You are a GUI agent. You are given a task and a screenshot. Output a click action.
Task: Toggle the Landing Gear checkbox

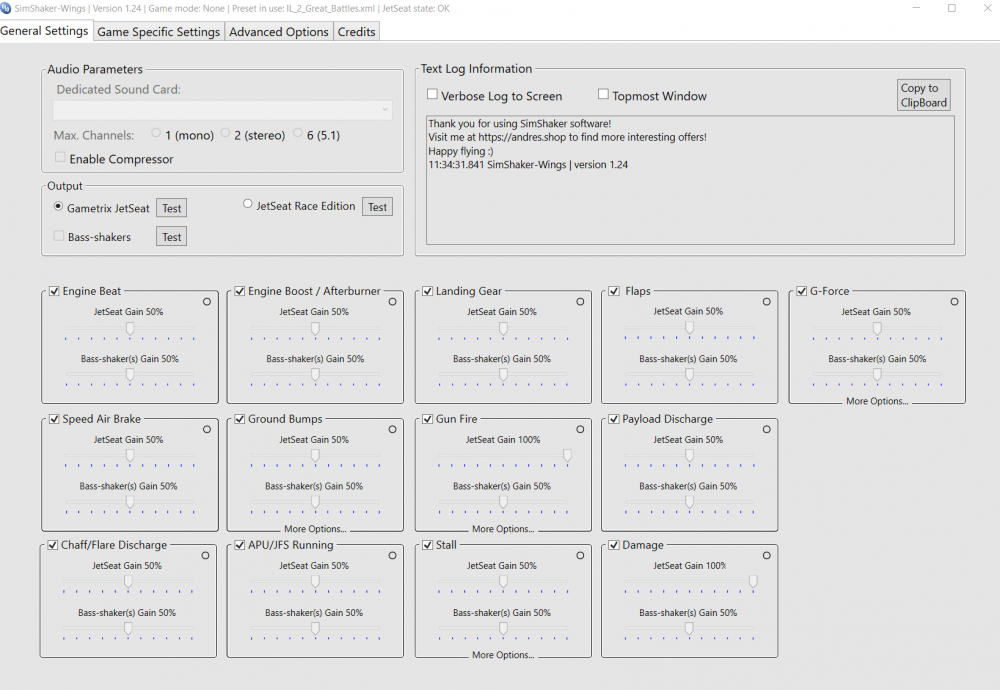pyautogui.click(x=427, y=291)
